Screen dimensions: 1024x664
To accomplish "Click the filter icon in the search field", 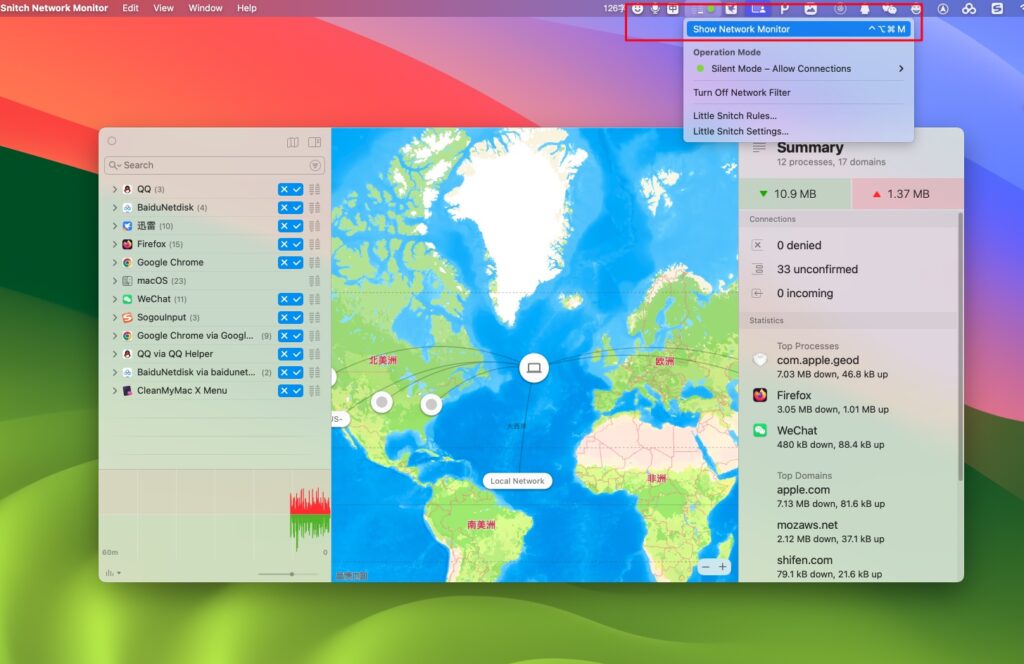I will [315, 164].
